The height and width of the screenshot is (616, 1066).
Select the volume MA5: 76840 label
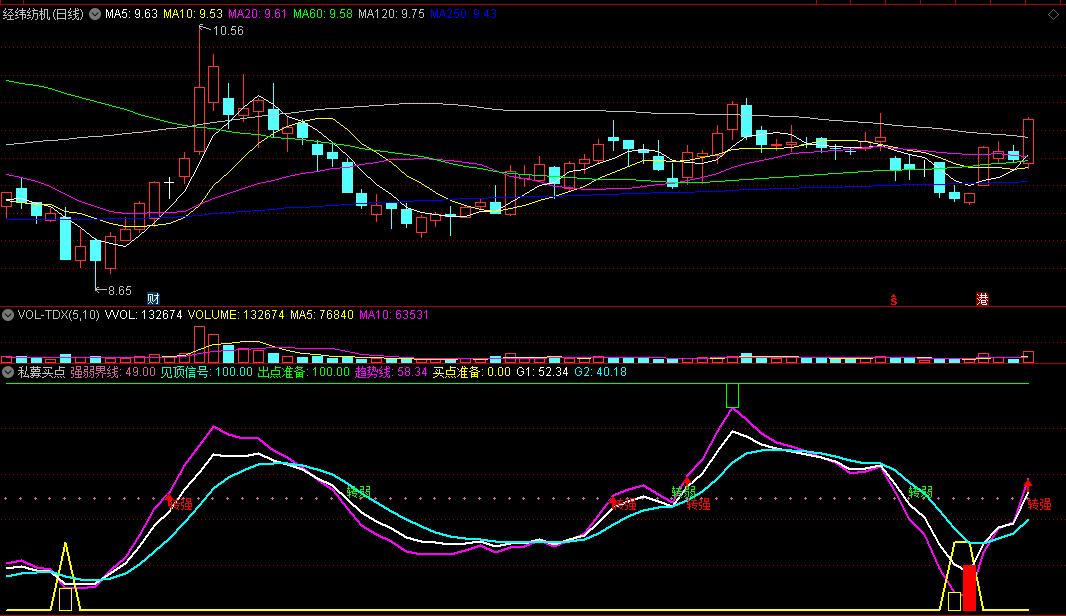322,315
